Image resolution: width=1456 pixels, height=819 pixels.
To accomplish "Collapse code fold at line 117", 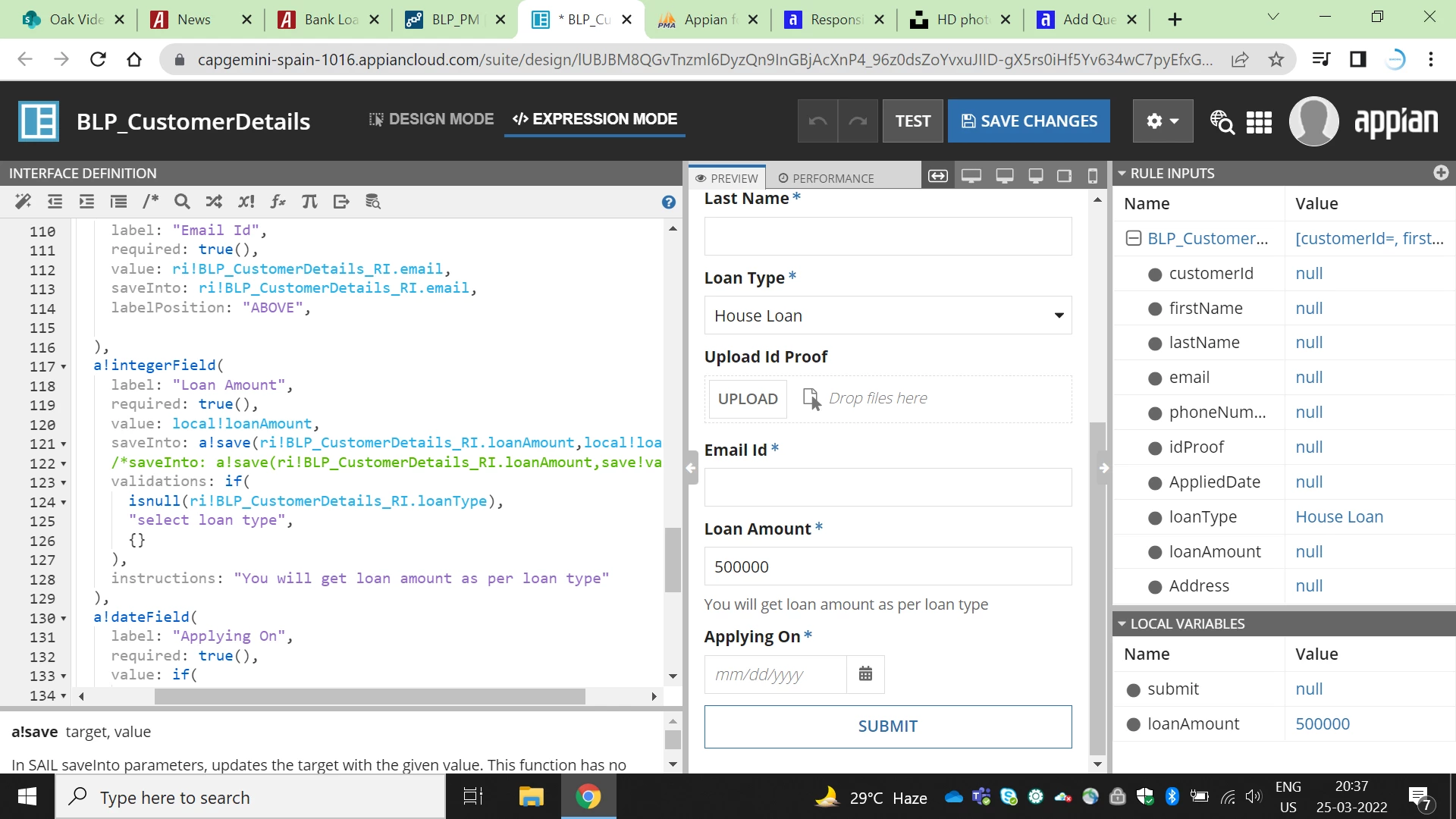I will (x=64, y=367).
